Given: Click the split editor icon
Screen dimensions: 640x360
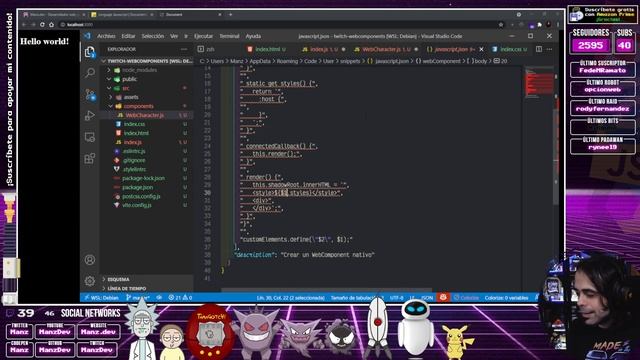Looking at the screenshot, I should click(x=539, y=49).
